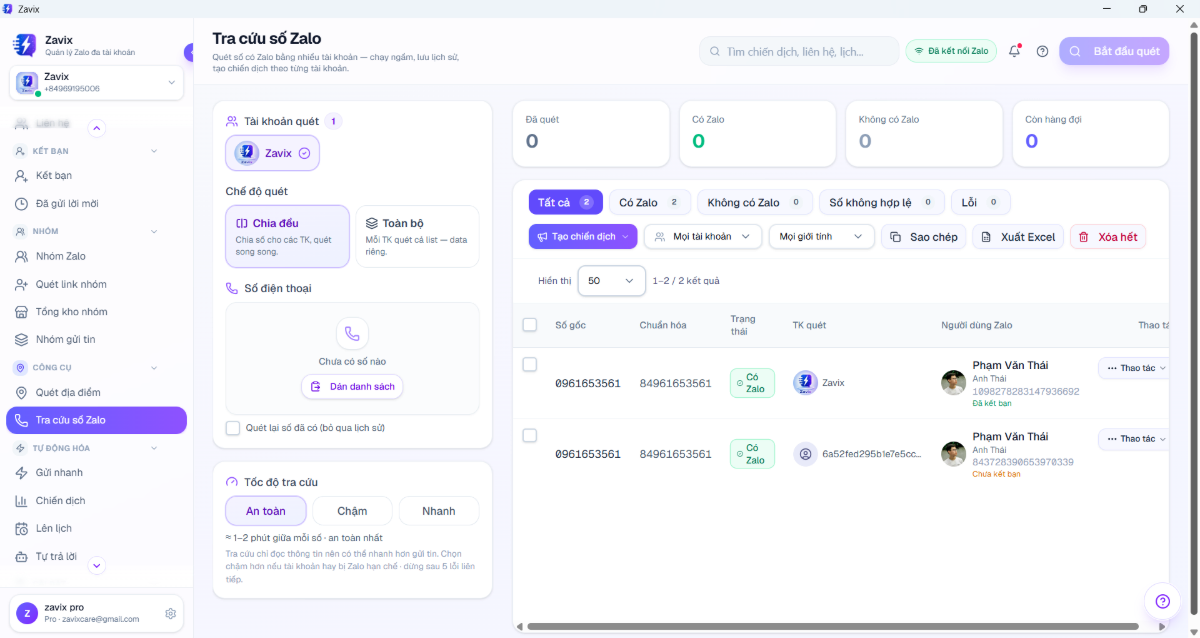Screen dimensions: 1200x638
Task: Tick the checkbox of the Đã kết bạn row
Action: tap(530, 364)
